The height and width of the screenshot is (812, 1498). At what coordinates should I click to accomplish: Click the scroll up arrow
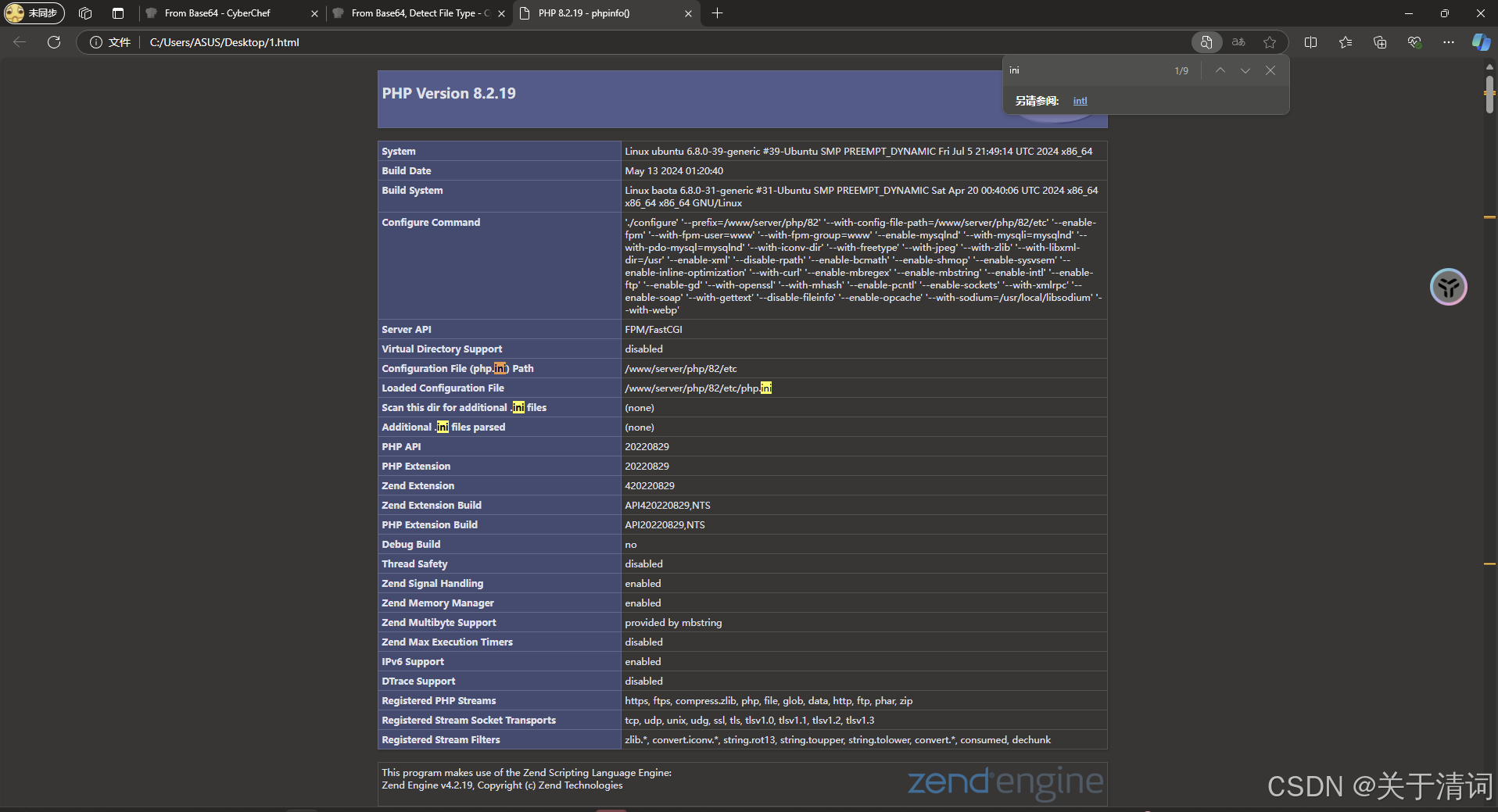pos(1490,67)
